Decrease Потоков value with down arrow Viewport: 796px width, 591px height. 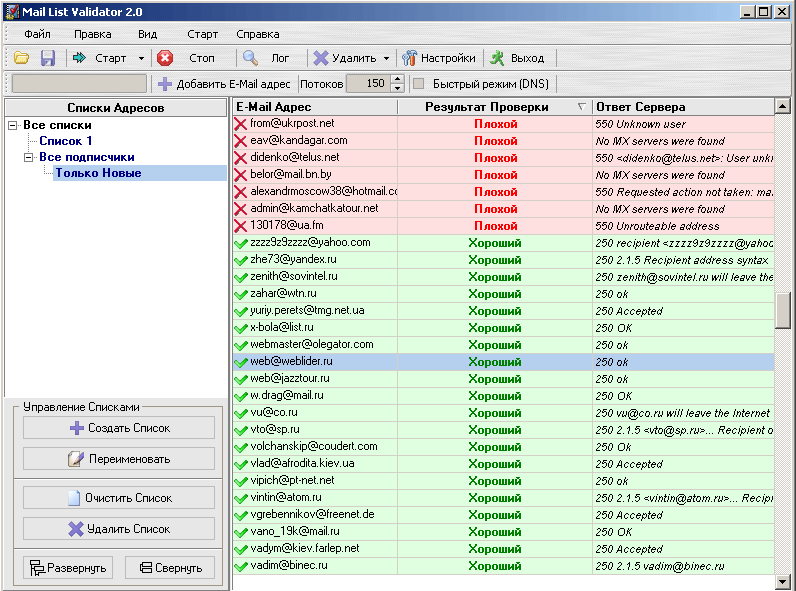[x=398, y=88]
